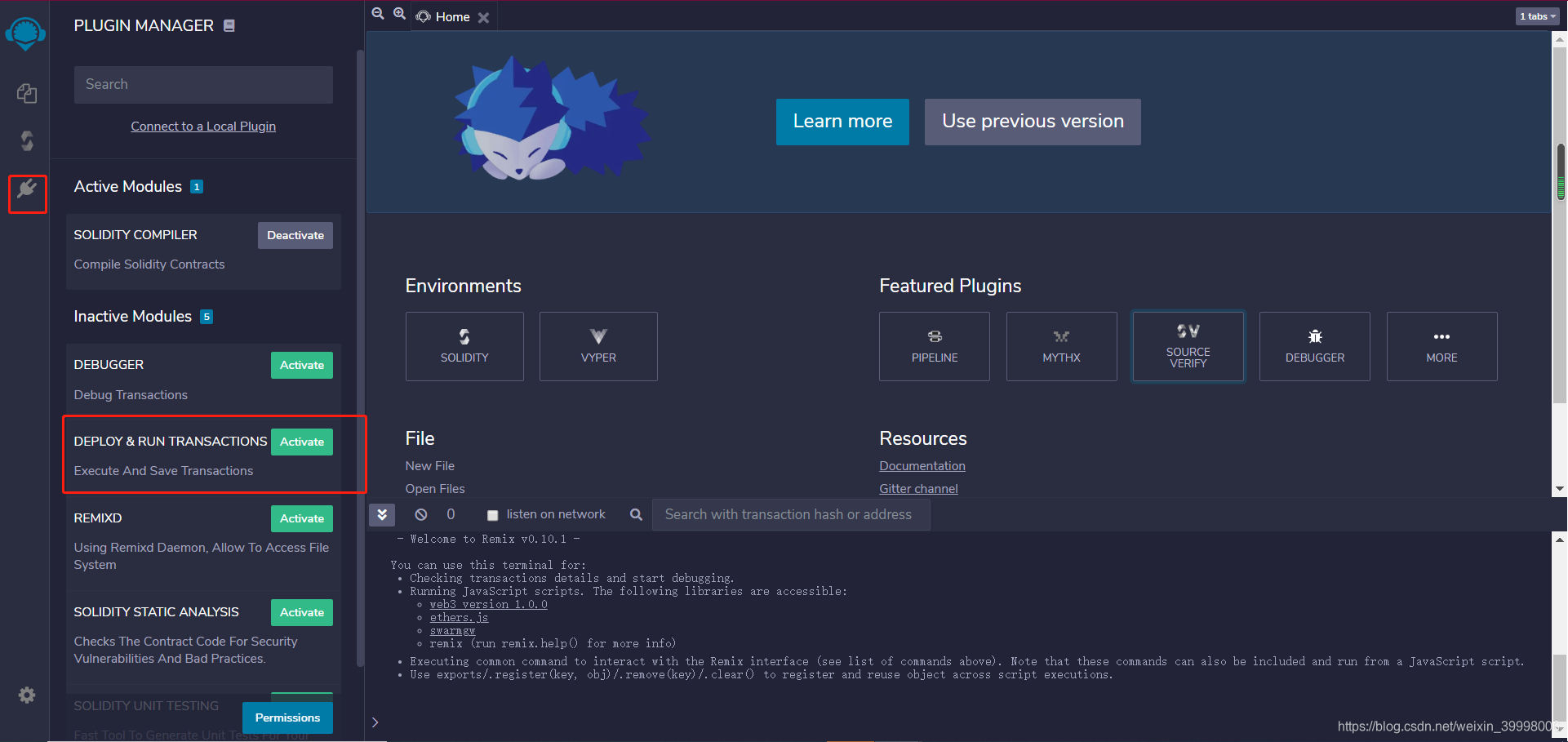Select the Vyper environment tile
Image resolution: width=1568 pixels, height=742 pixels.
598,346
